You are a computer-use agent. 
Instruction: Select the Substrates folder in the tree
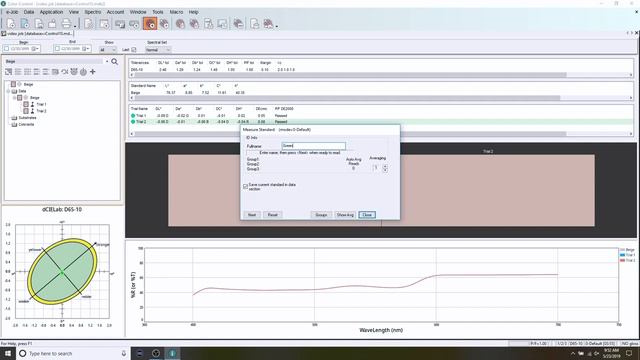27,118
